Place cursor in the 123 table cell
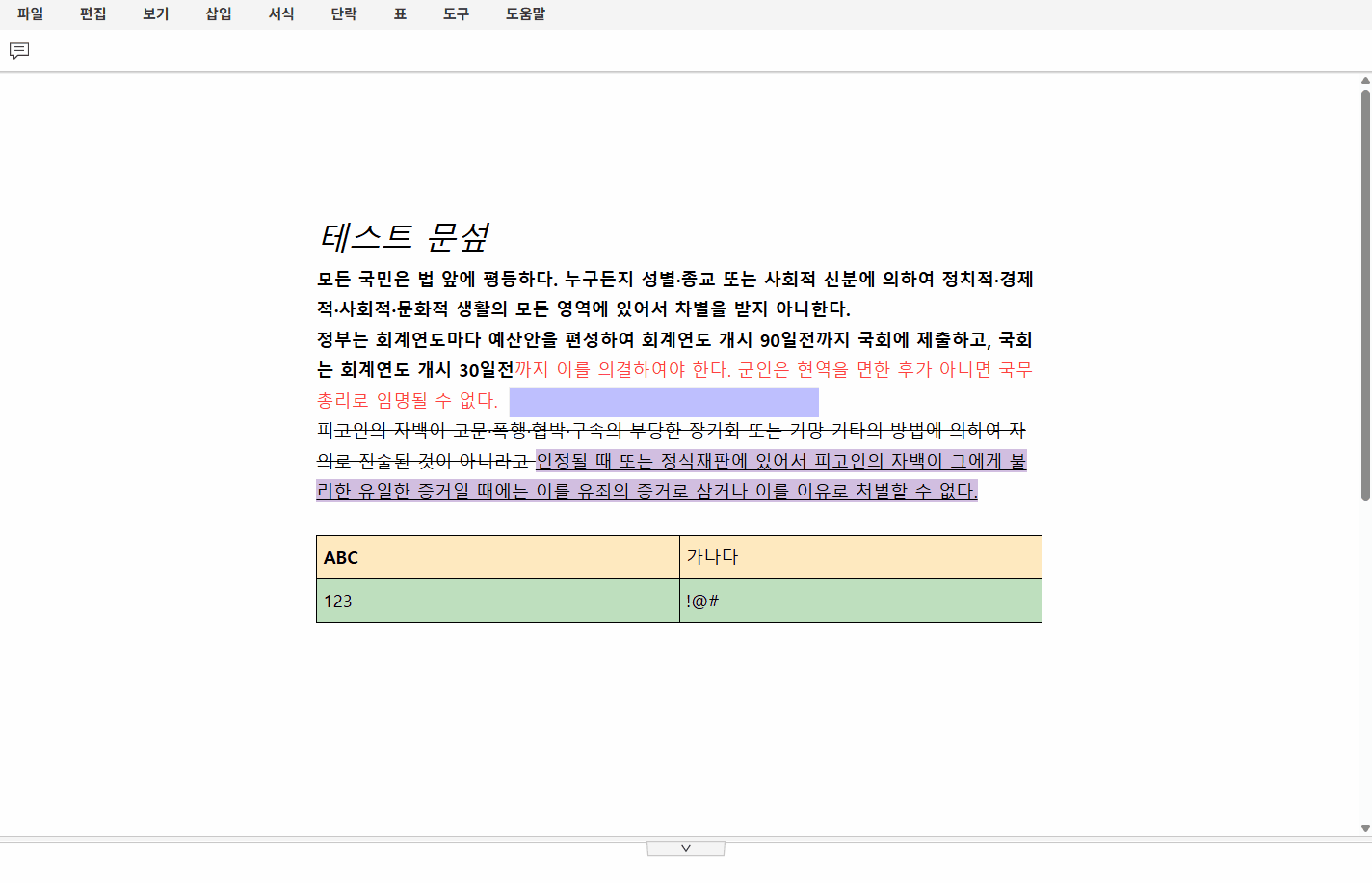The height and width of the screenshot is (883, 1372). tap(497, 601)
